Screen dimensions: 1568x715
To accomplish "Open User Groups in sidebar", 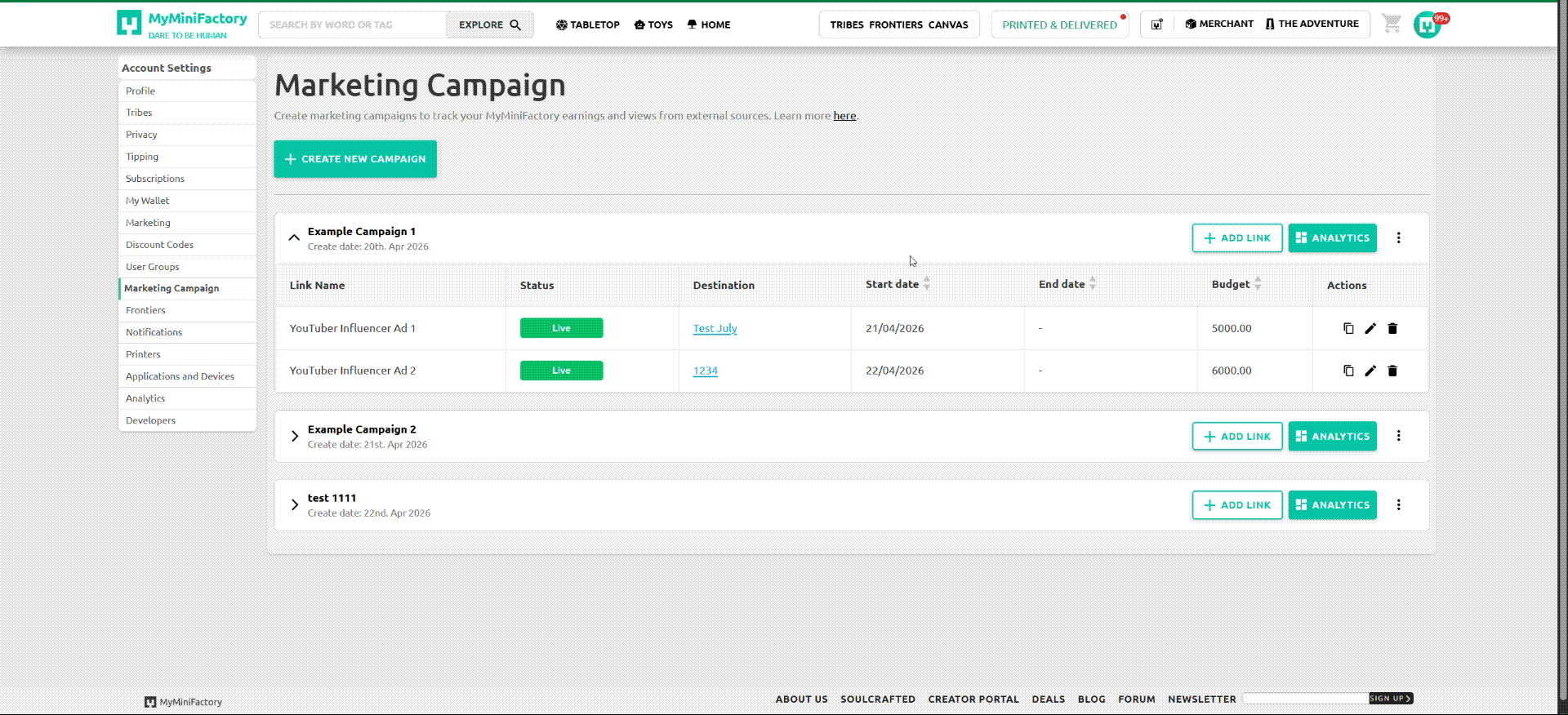I will click(x=187, y=267).
